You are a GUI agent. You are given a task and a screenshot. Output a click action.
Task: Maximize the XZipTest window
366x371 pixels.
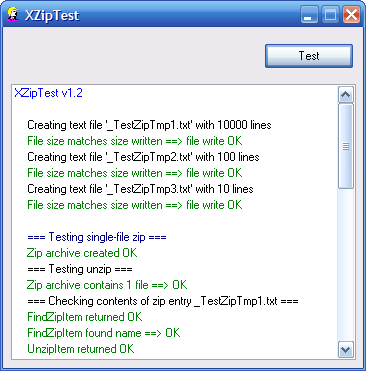pyautogui.click(x=330, y=15)
